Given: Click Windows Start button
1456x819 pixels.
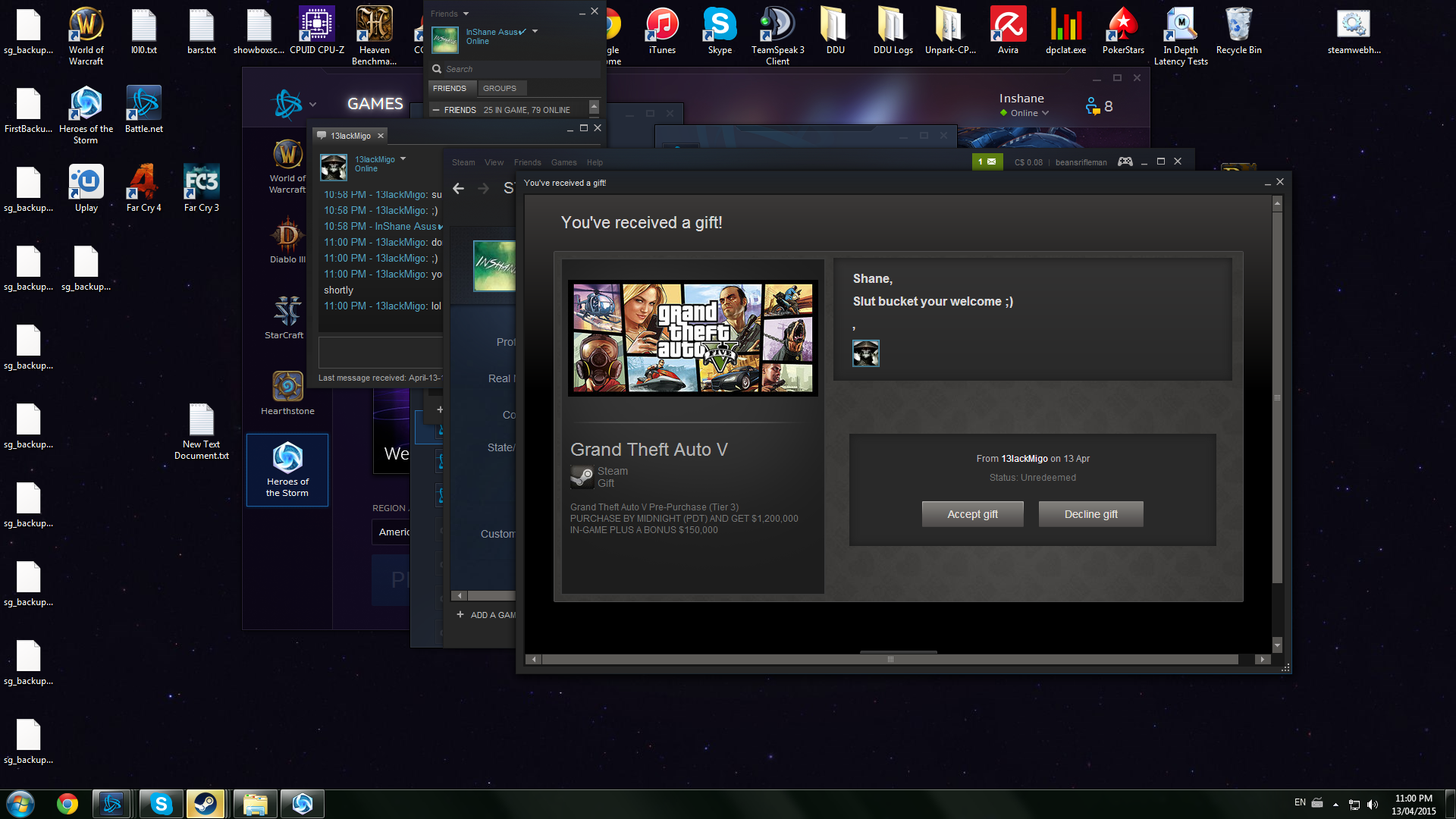Looking at the screenshot, I should pyautogui.click(x=20, y=804).
